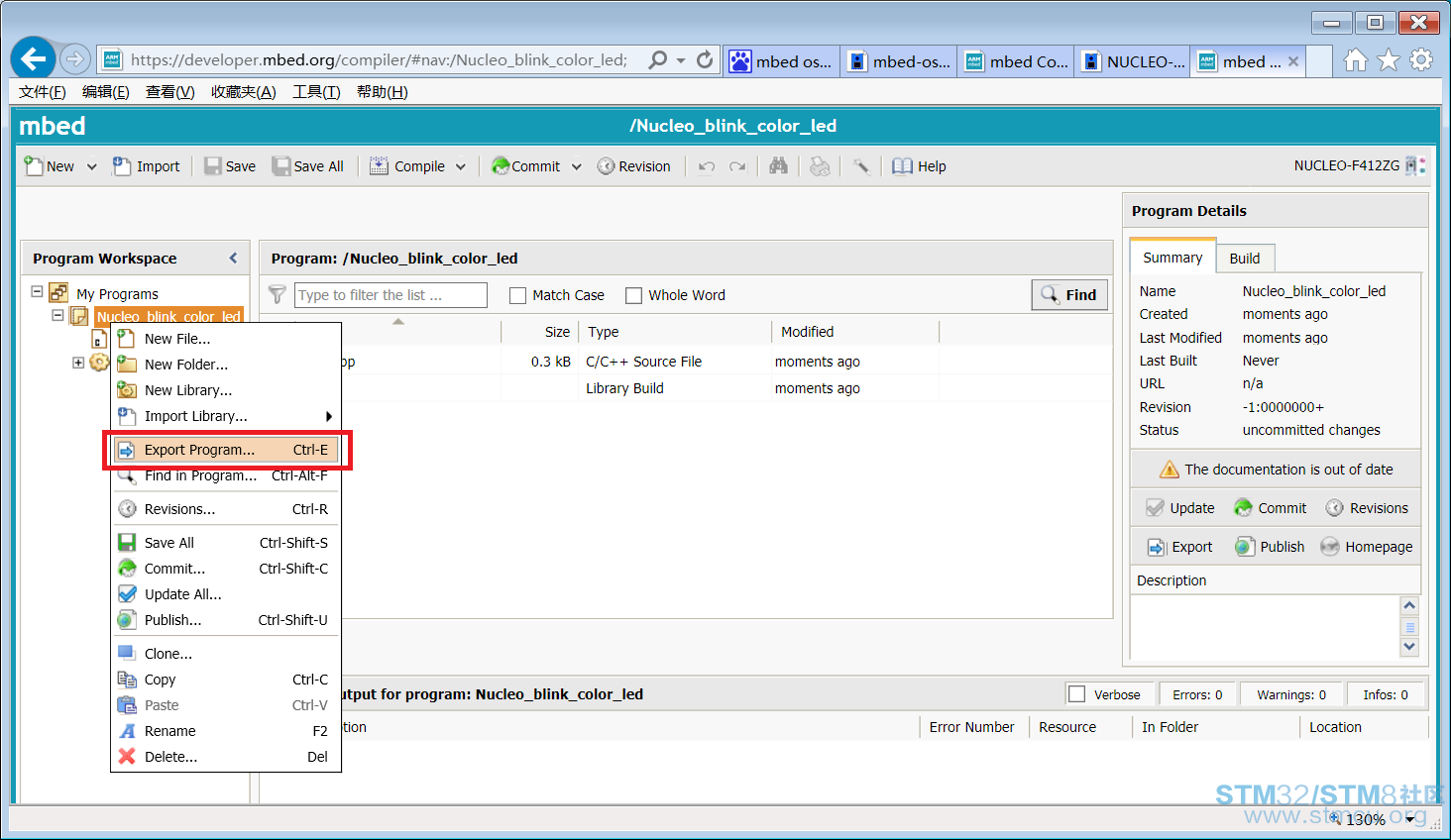
Task: Click Publish in Program Details panel
Action: click(x=1270, y=547)
